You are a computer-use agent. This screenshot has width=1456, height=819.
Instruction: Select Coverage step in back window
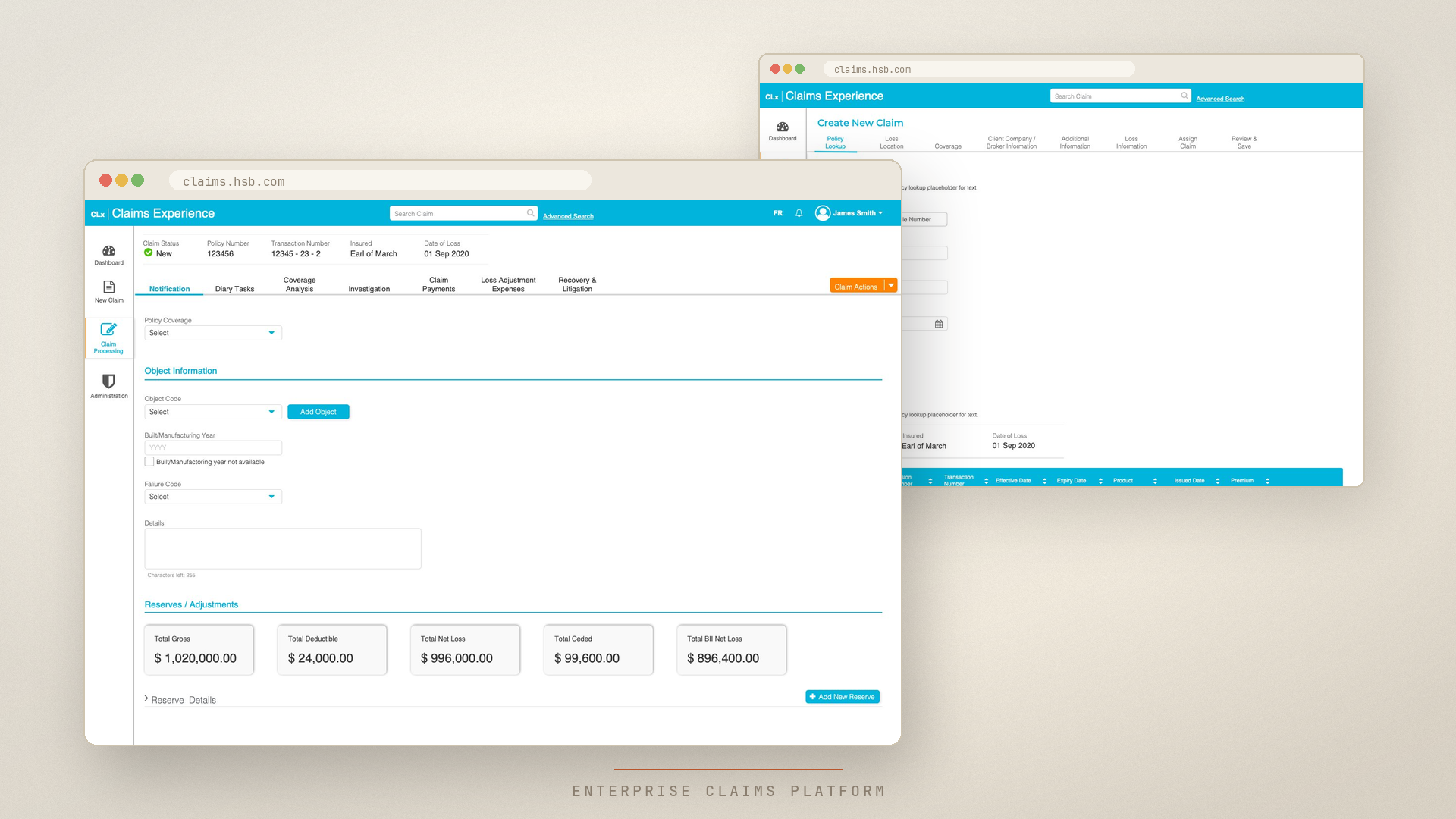[x=947, y=146]
